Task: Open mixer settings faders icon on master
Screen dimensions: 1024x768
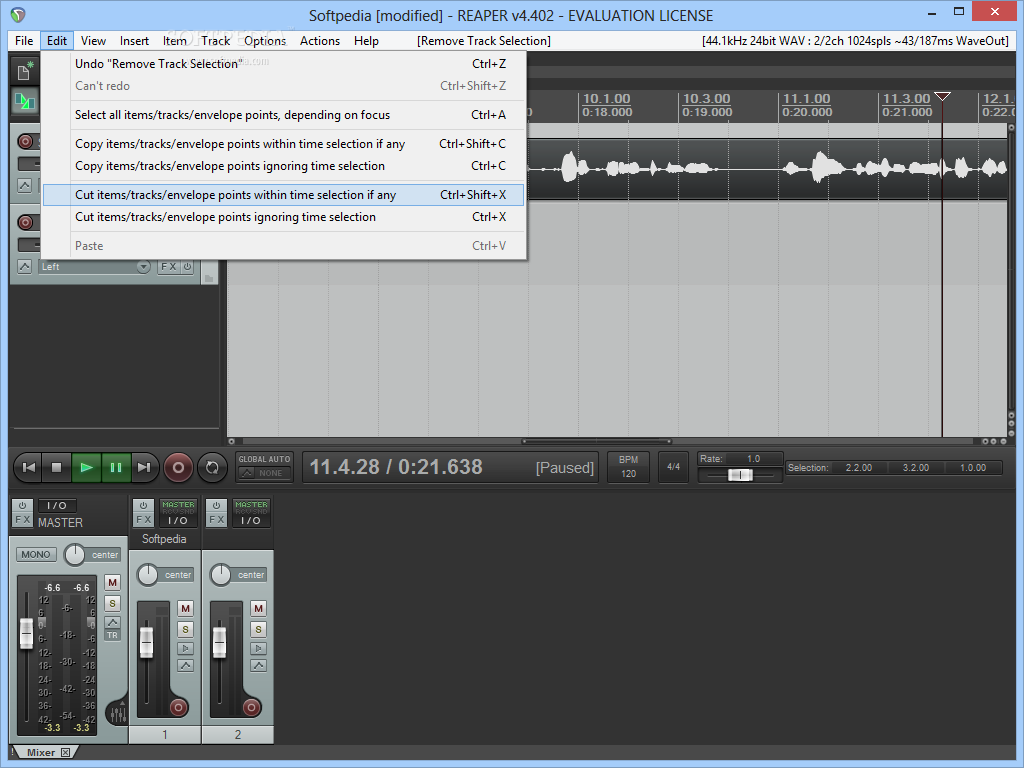Action: [x=118, y=713]
